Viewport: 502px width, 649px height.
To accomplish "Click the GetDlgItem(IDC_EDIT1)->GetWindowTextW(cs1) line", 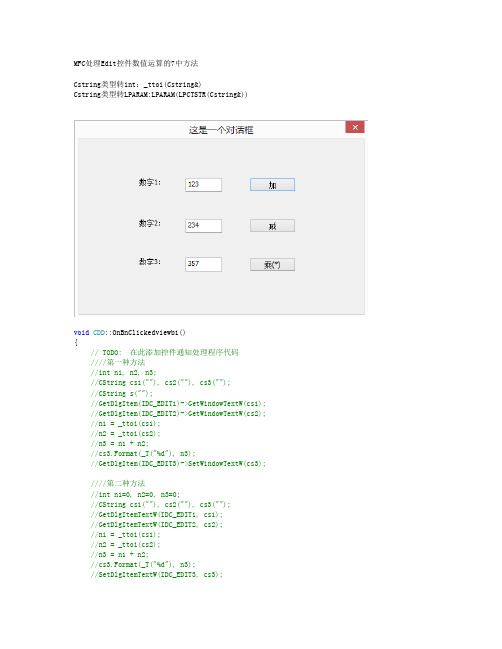I will [178, 403].
